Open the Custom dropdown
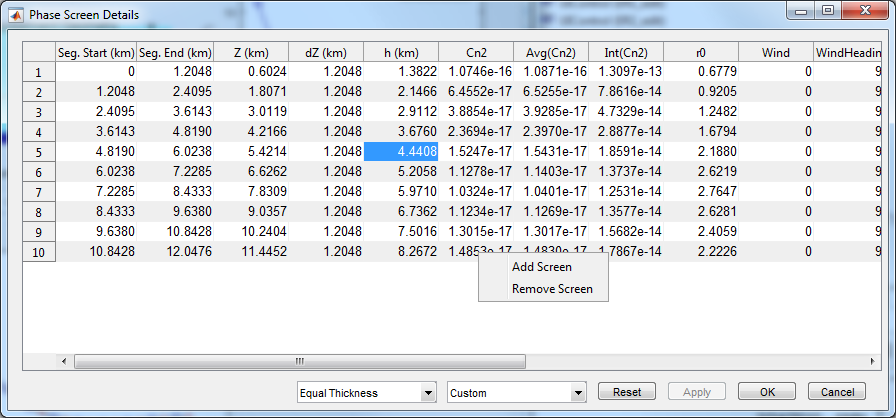Image resolution: width=896 pixels, height=418 pixels. (517, 393)
